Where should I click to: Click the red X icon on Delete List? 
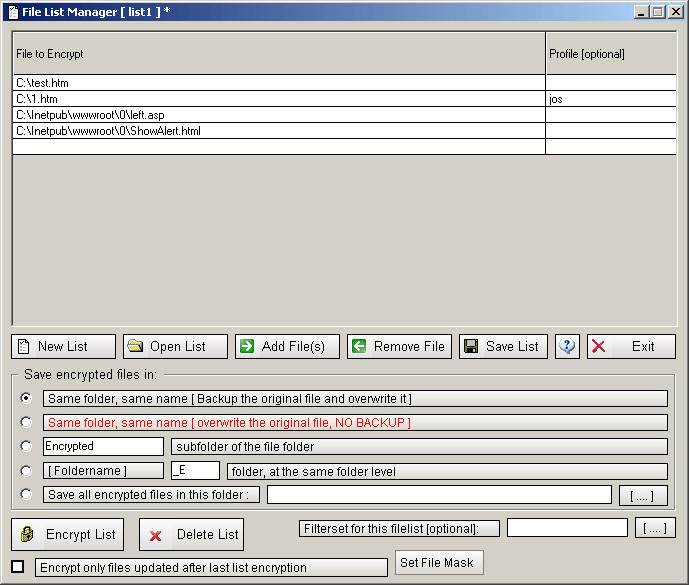pos(155,535)
